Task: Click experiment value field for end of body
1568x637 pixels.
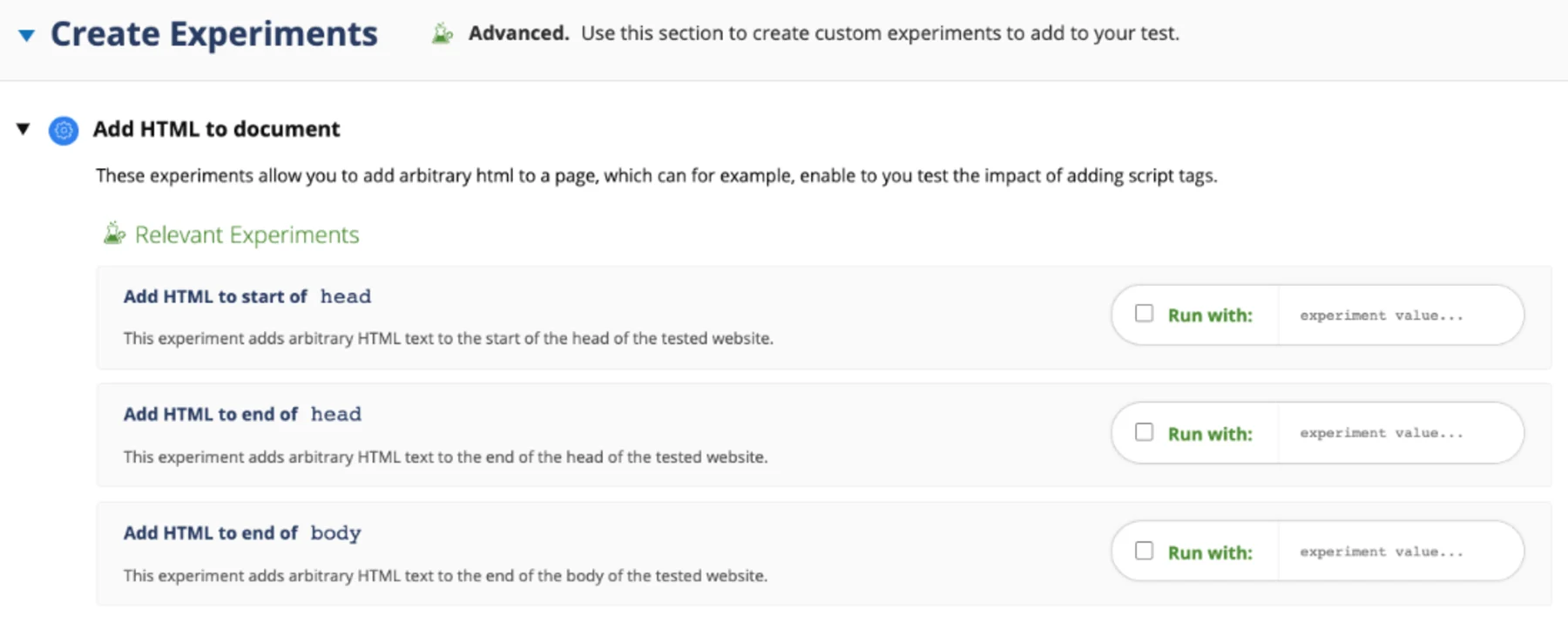Action: [1400, 551]
